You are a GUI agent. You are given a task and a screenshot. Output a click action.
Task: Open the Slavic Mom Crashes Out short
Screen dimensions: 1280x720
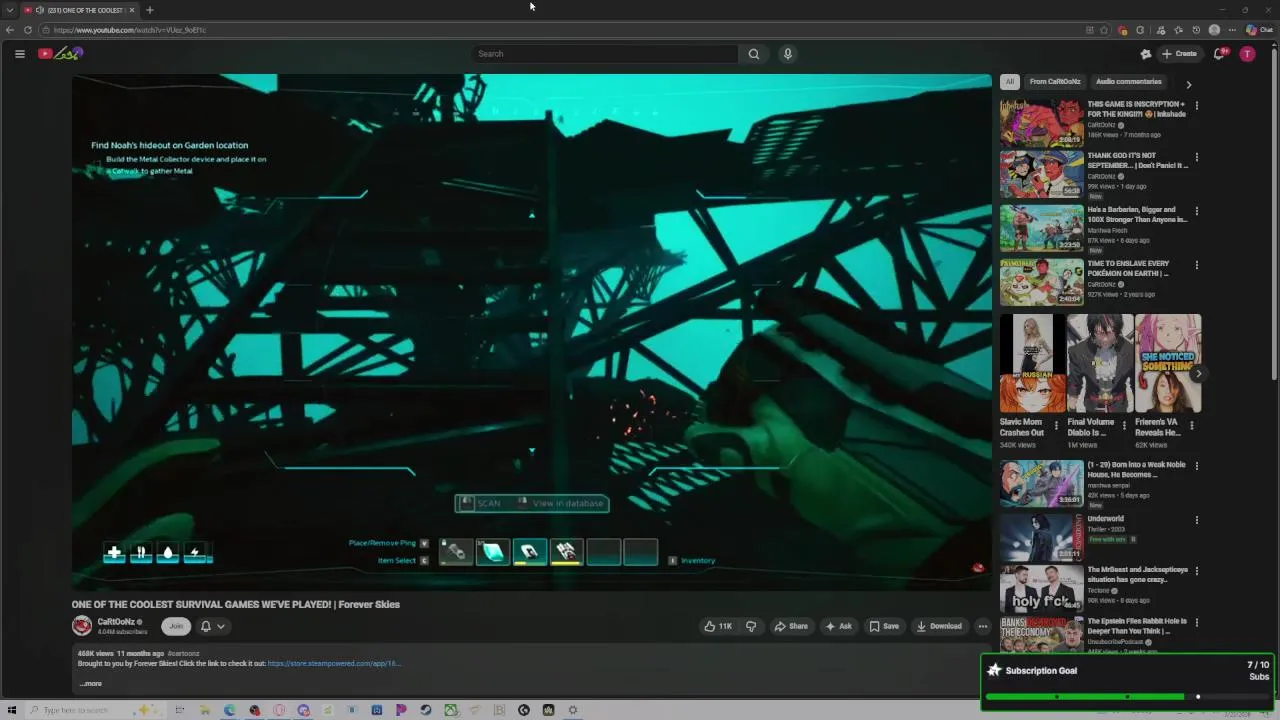tap(1032, 364)
